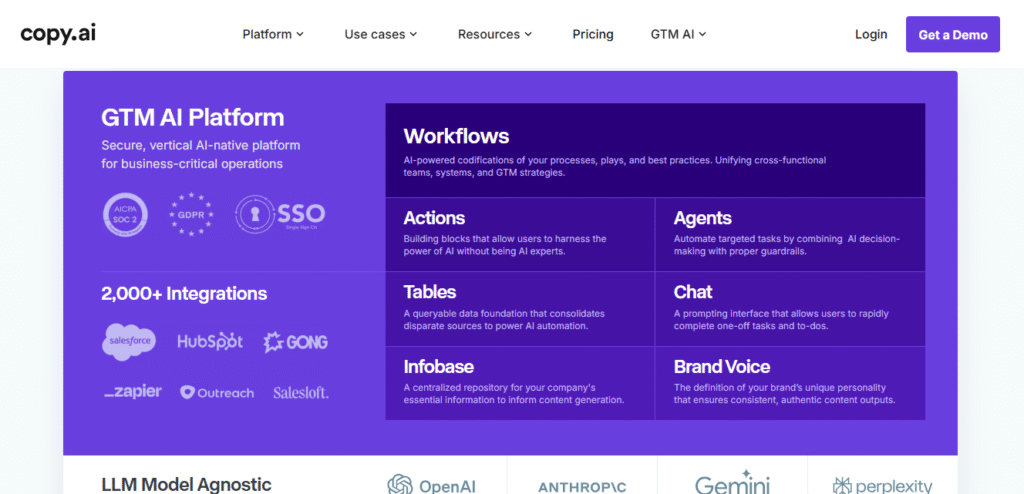Viewport: 1024px width, 494px height.
Task: Expand the Resources chevron
Action: [528, 34]
